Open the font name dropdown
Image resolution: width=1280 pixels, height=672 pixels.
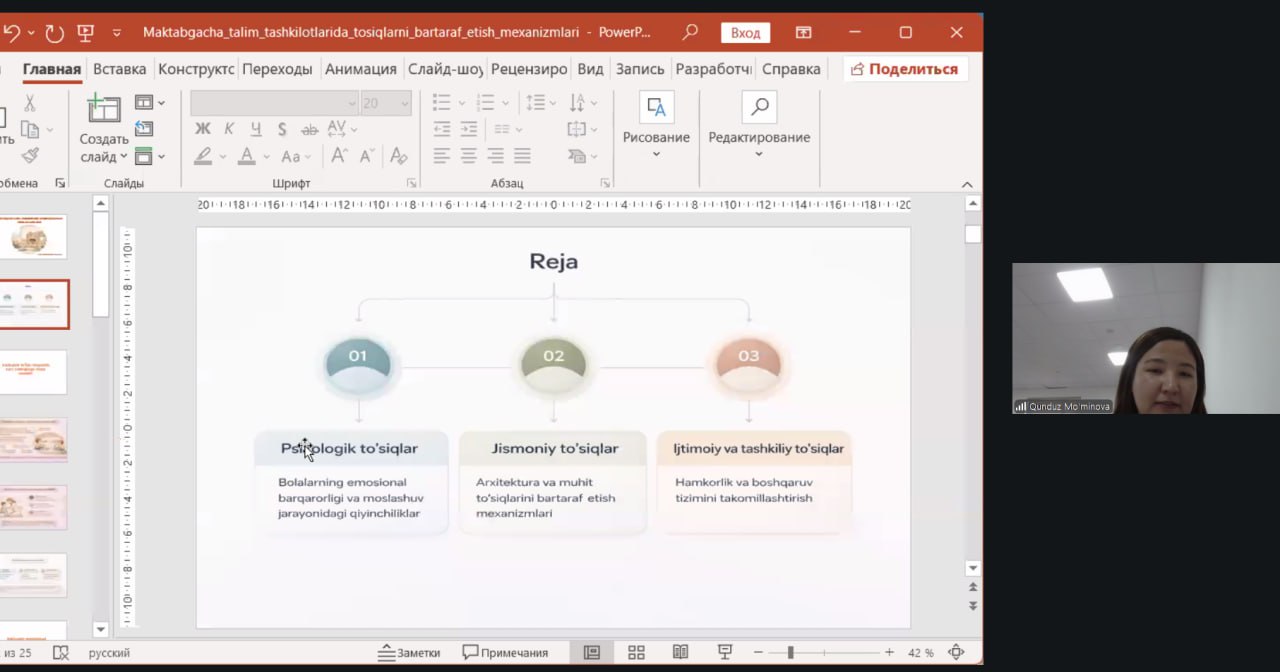351,103
